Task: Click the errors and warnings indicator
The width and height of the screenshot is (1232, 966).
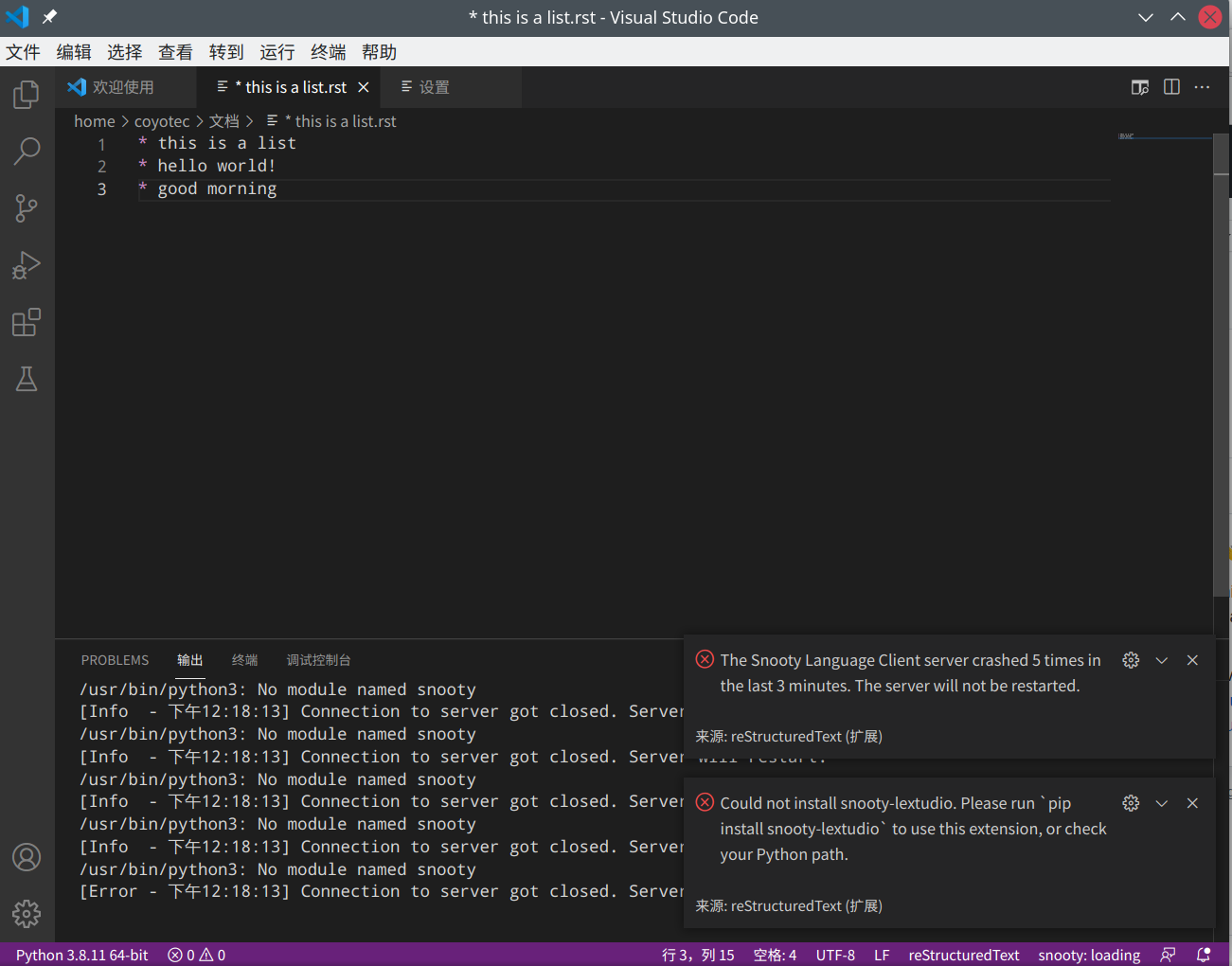Action: tap(195, 955)
